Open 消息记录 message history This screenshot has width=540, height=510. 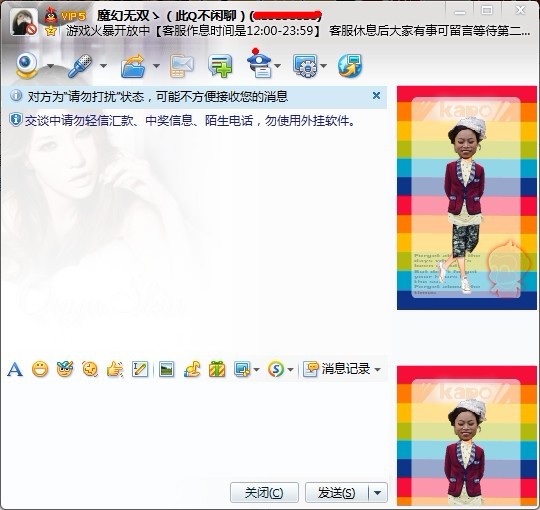(337, 369)
